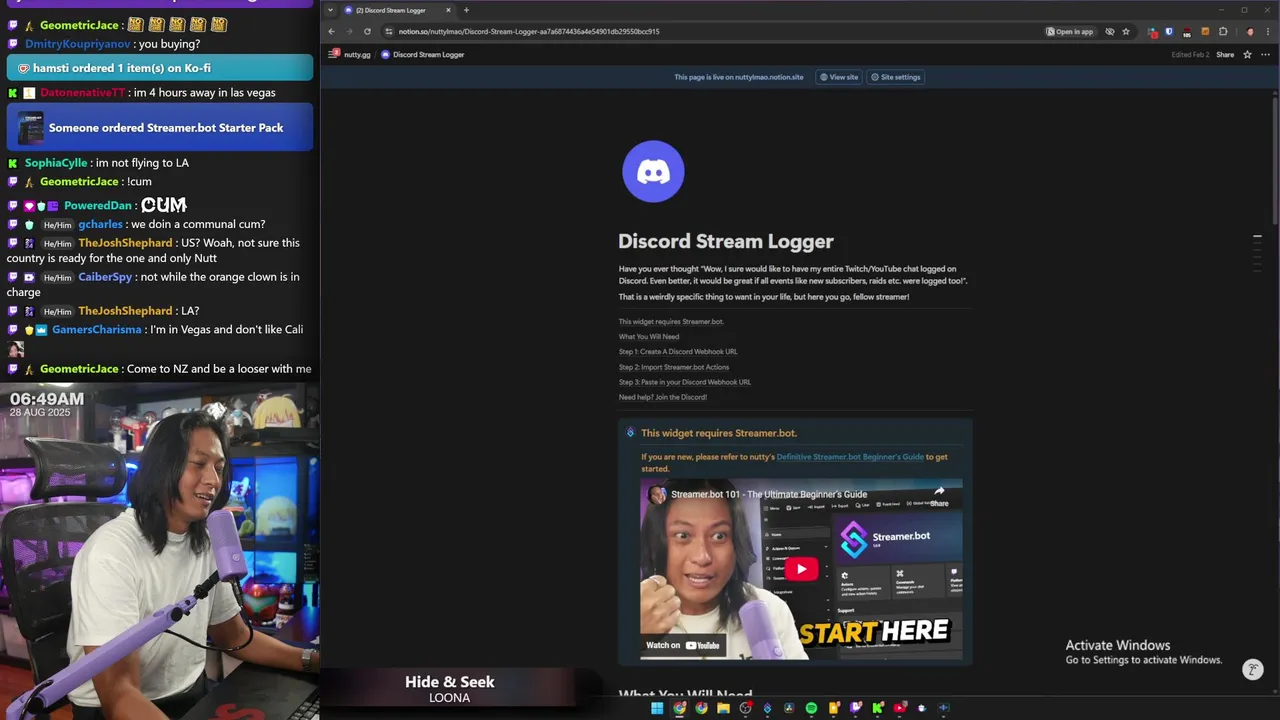Jump to This widget requires Streamer.bot
Viewport: 1280px width, 720px height.
(671, 322)
